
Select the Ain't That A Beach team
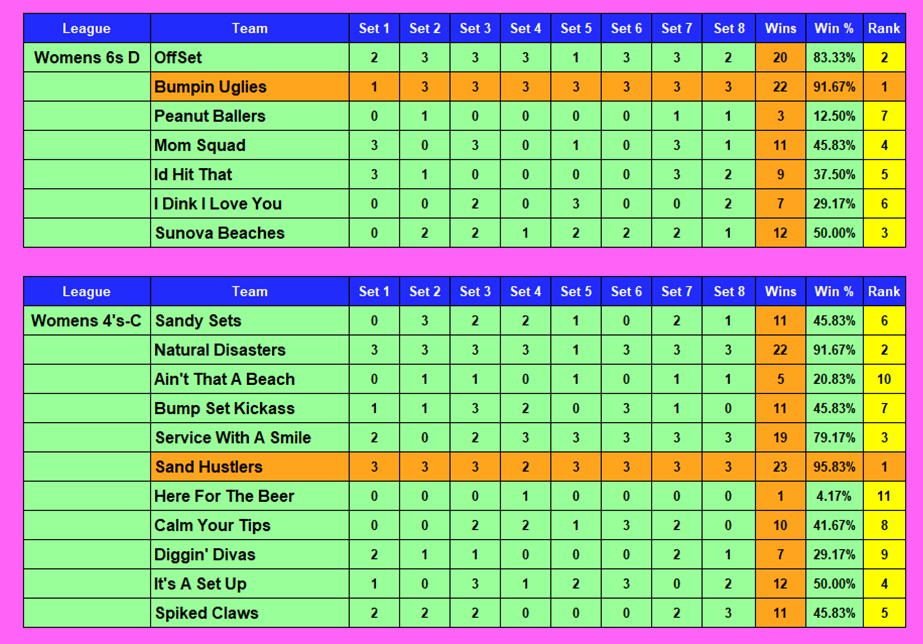tap(224, 379)
